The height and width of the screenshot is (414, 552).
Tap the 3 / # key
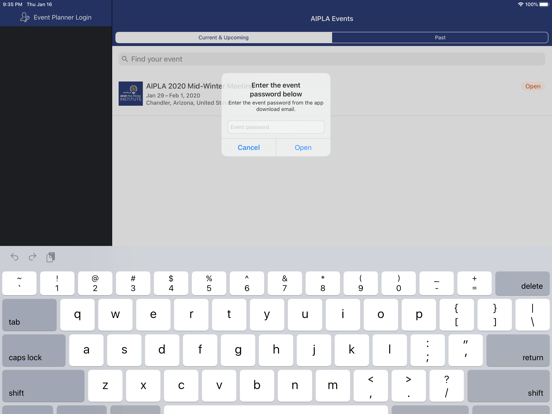coord(133,283)
